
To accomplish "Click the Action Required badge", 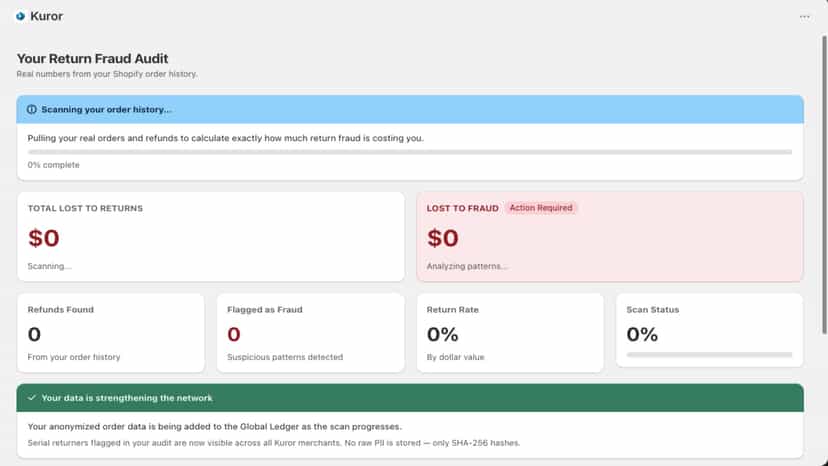I will coord(541,208).
